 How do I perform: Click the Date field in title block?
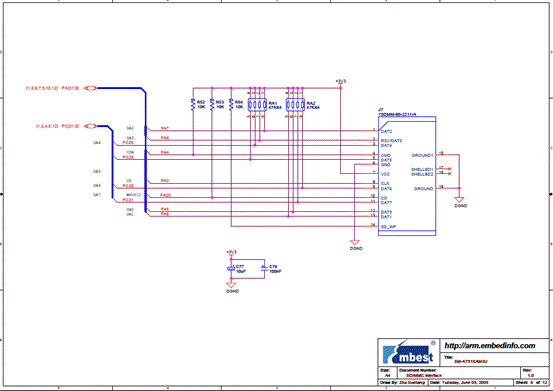click(470, 383)
